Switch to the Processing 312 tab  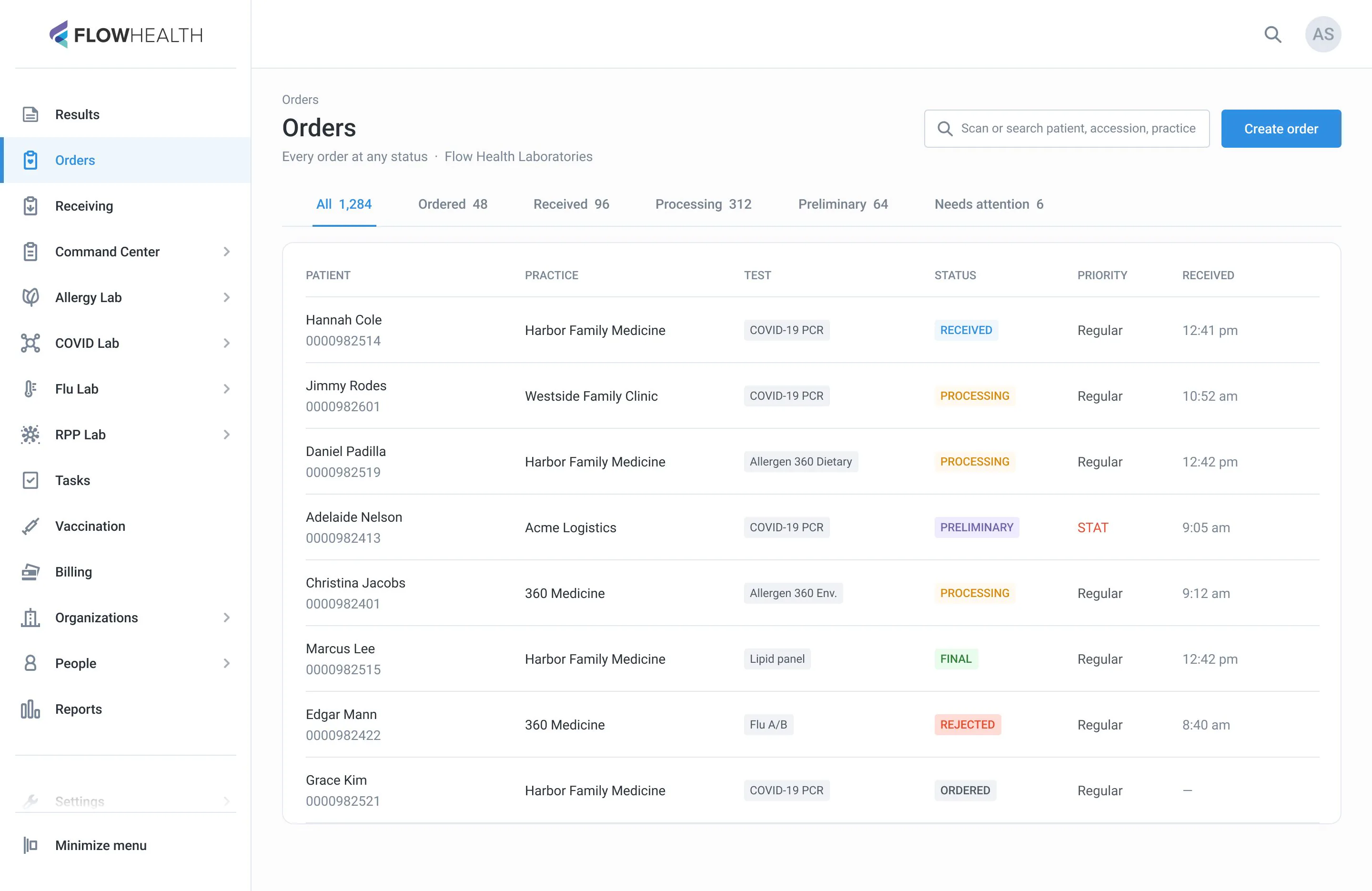pos(703,204)
